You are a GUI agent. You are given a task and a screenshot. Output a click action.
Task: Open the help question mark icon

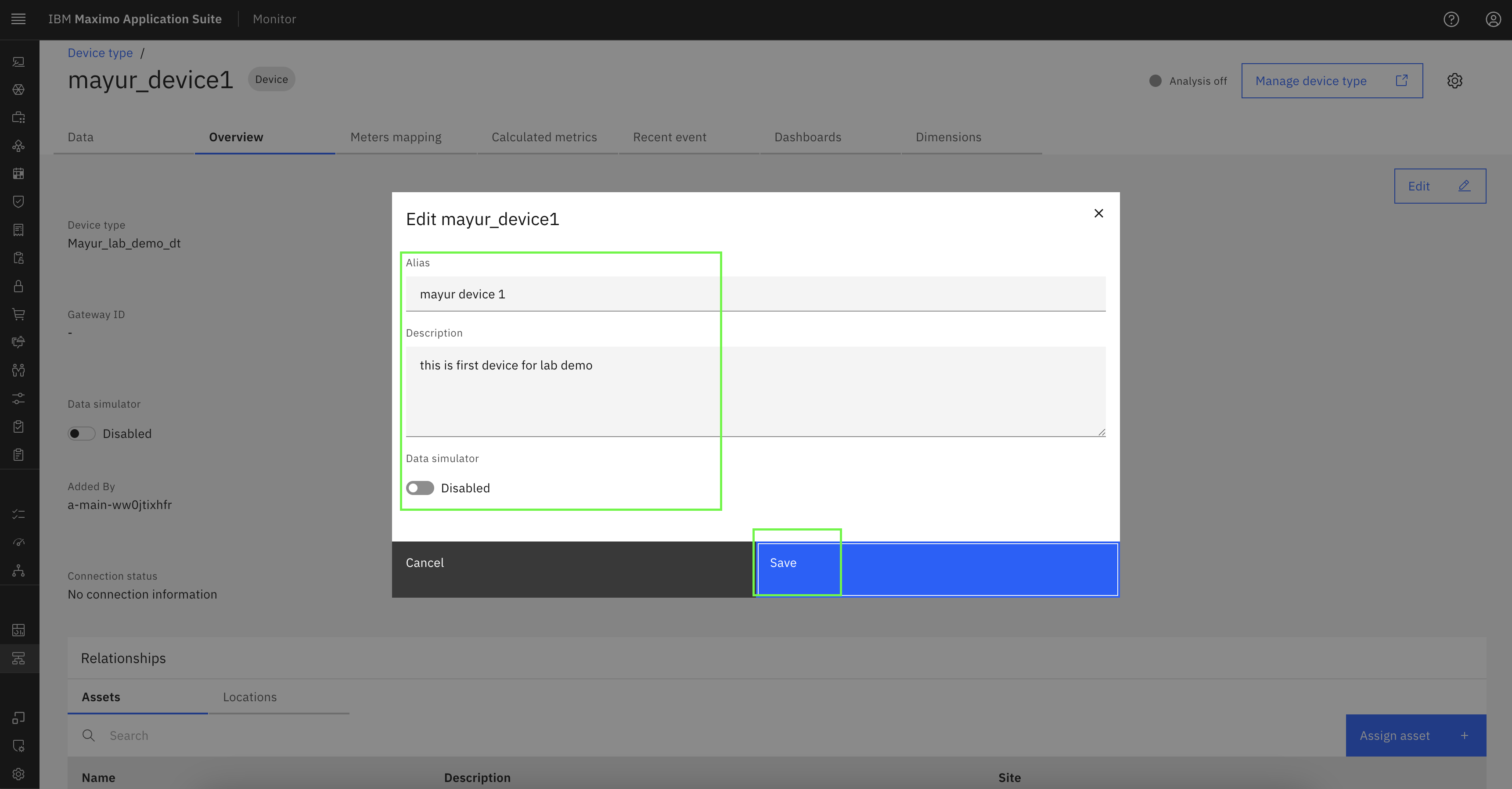1451,19
